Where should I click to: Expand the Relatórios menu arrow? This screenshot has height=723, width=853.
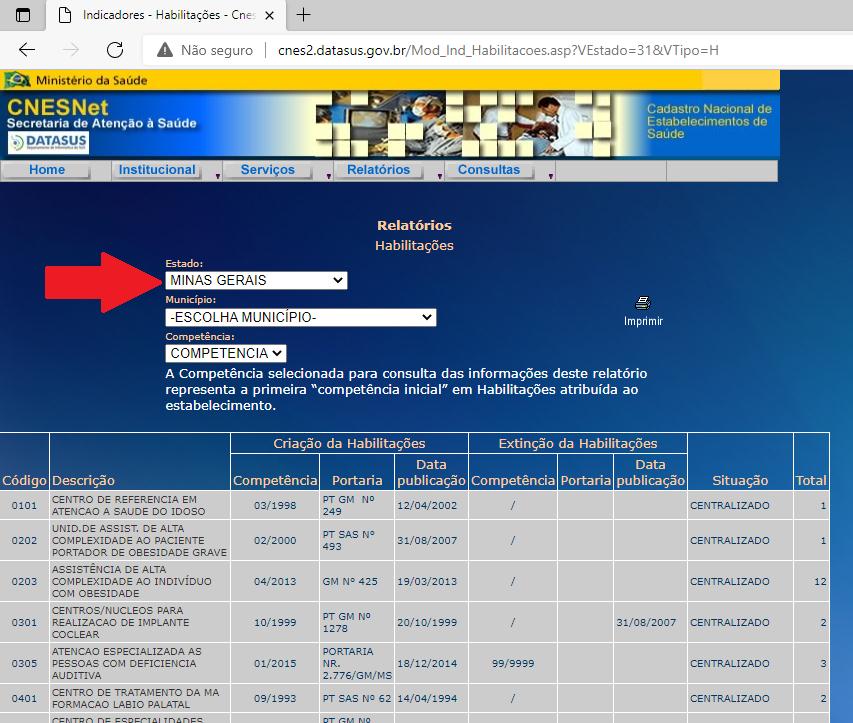click(x=440, y=176)
